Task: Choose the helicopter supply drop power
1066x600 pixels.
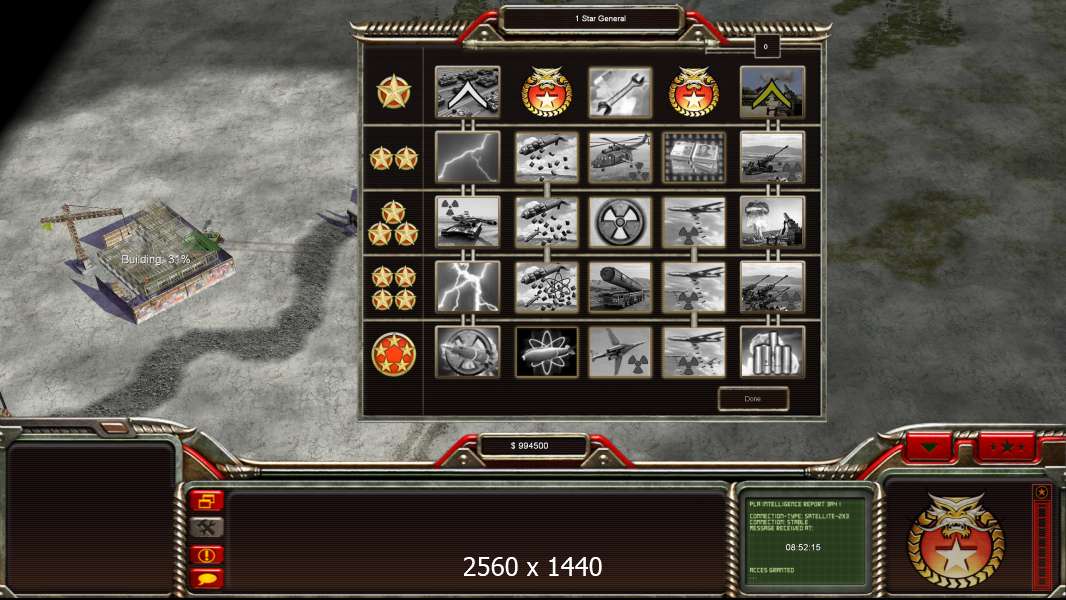Action: 619,158
